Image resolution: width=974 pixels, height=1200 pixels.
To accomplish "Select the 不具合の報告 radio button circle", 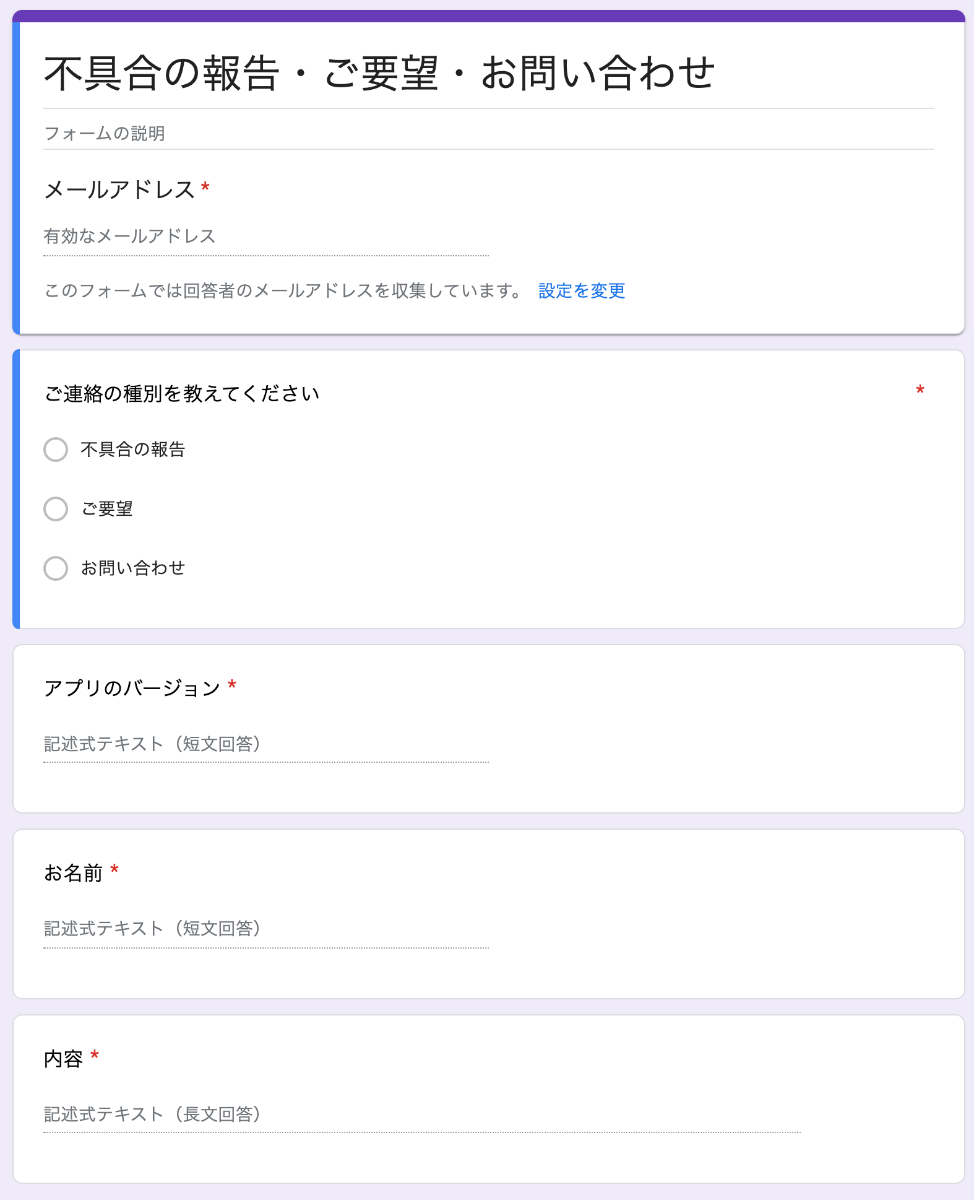I will 56,450.
